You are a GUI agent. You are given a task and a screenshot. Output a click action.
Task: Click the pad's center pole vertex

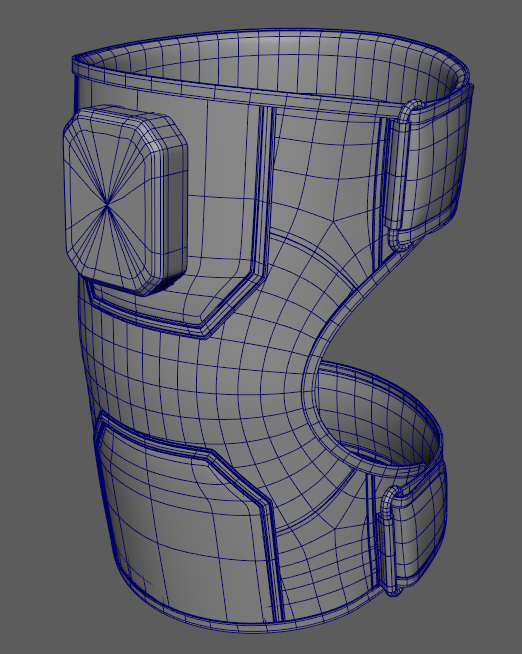pyautogui.click(x=108, y=204)
